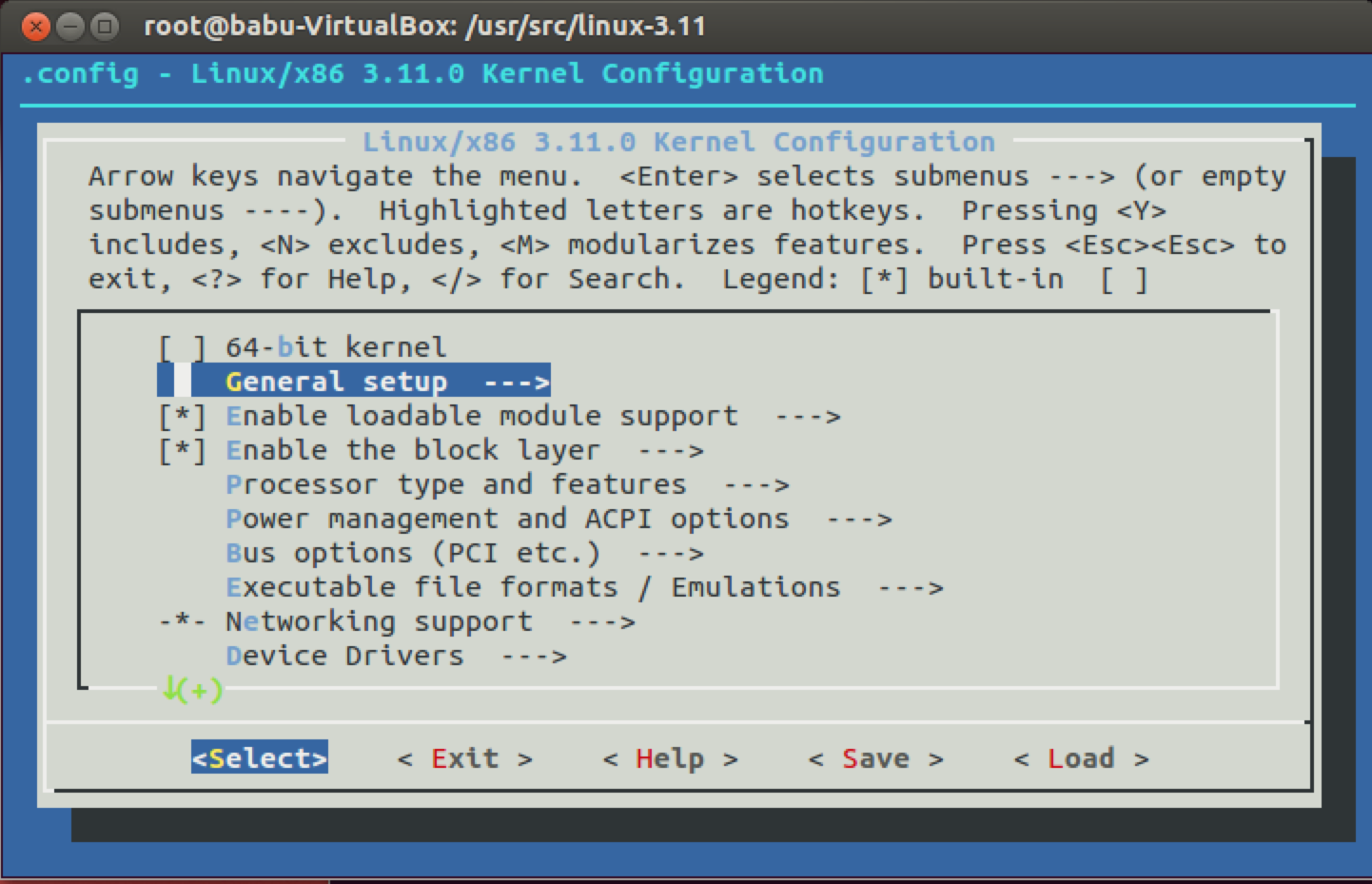Image resolution: width=1372 pixels, height=884 pixels.
Task: Click the Select button
Action: 259,757
